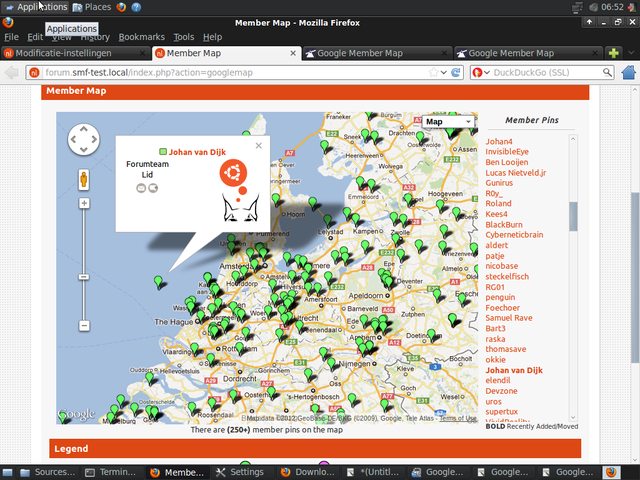Image resolution: width=640 pixels, height=480 pixels.
Task: Click the map zoom slider handle
Action: click(x=84, y=277)
